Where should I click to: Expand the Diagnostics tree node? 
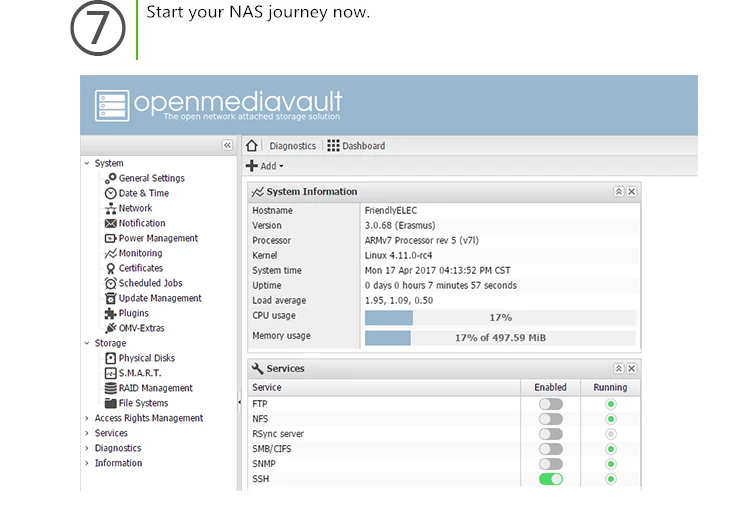[x=87, y=448]
